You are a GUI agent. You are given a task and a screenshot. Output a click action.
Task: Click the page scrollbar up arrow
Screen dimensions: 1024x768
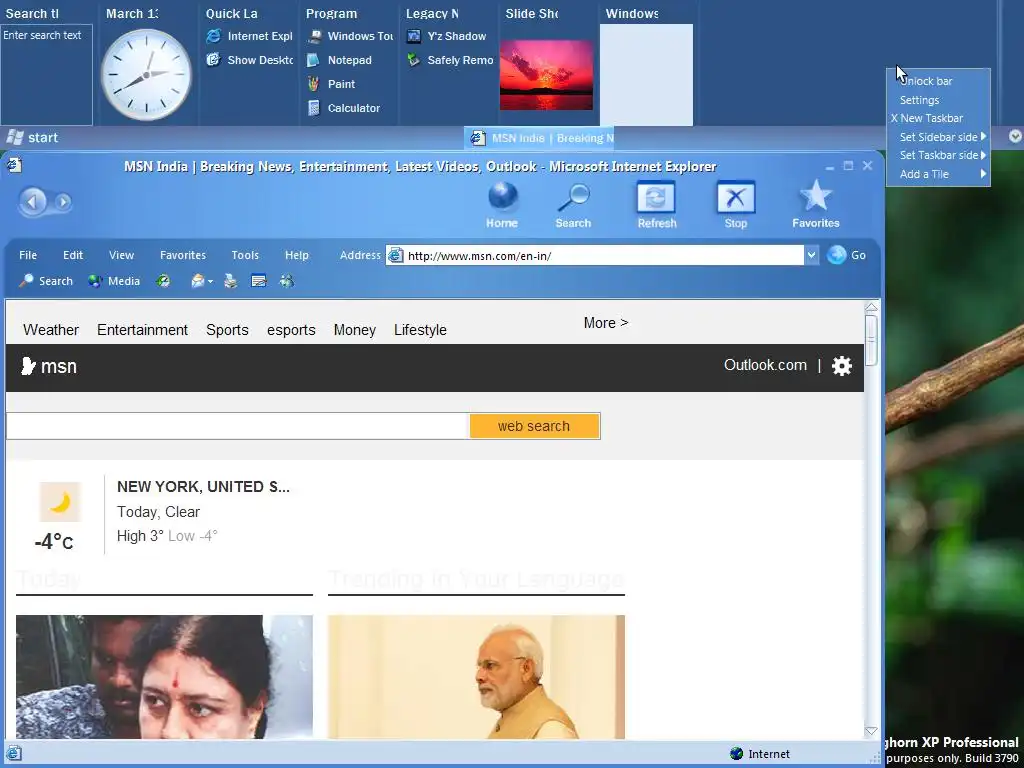(871, 307)
